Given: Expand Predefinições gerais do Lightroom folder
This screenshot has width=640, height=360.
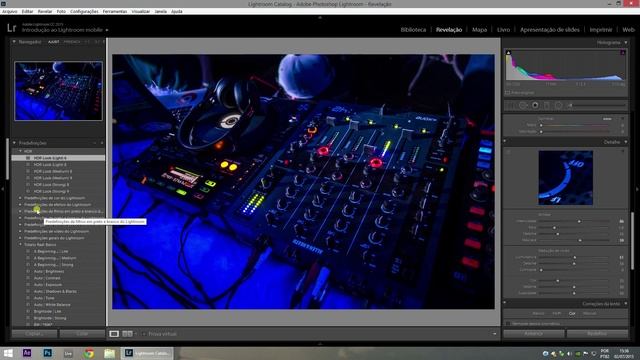Looking at the screenshot, I should [x=20, y=238].
